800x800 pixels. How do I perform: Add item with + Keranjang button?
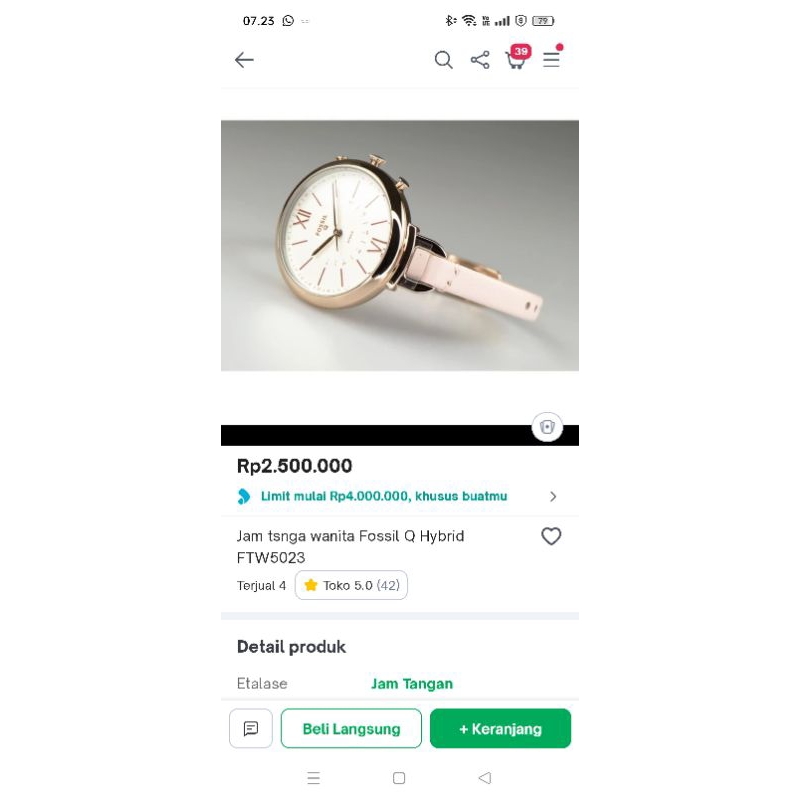(500, 728)
